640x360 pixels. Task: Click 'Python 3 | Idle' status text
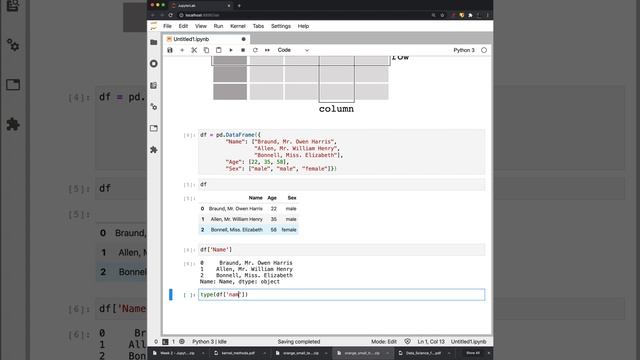pos(209,342)
